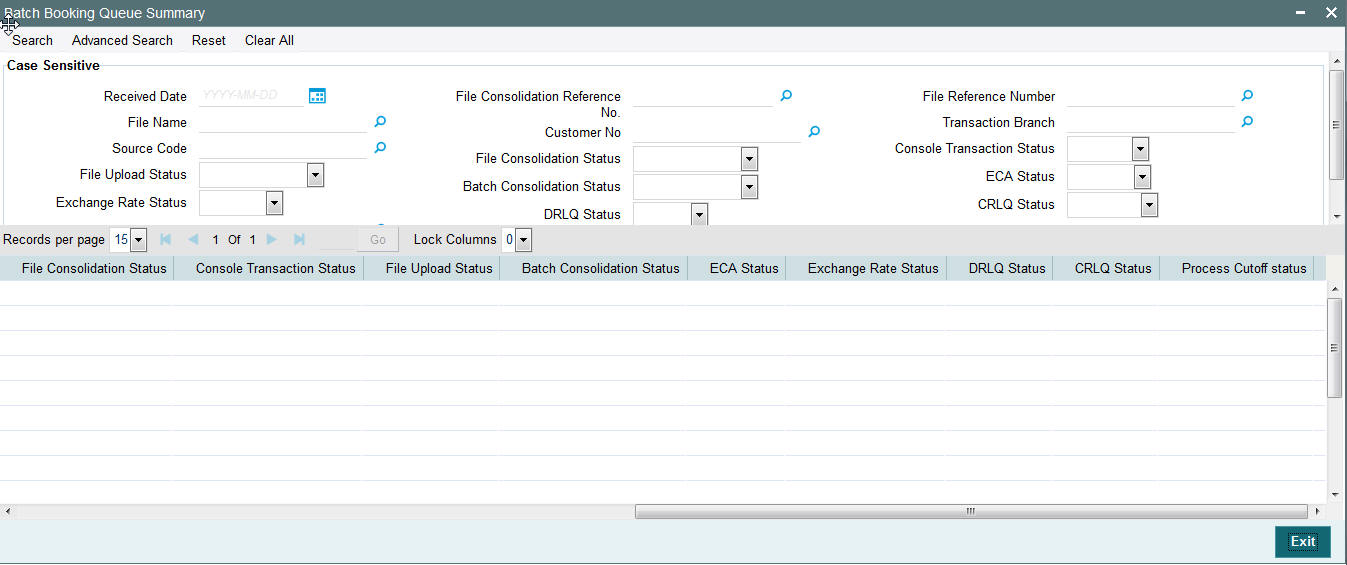
Task: Focus the File Name input field
Action: click(283, 122)
